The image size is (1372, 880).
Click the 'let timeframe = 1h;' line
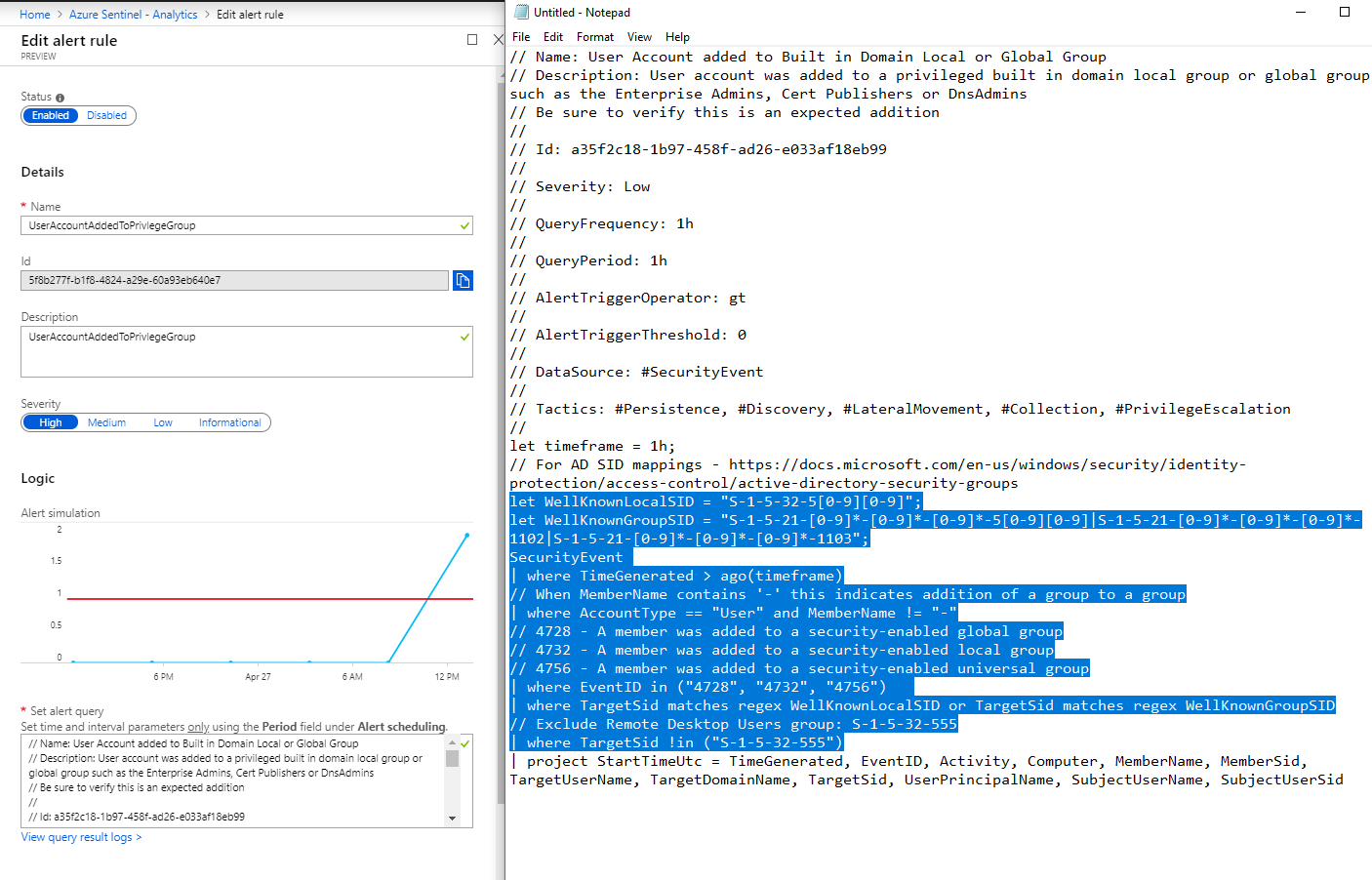(592, 446)
